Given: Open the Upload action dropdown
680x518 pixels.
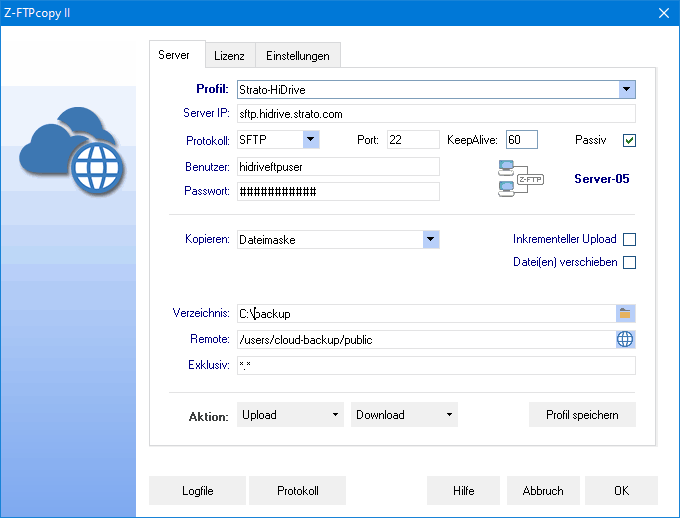Looking at the screenshot, I should [x=290, y=414].
